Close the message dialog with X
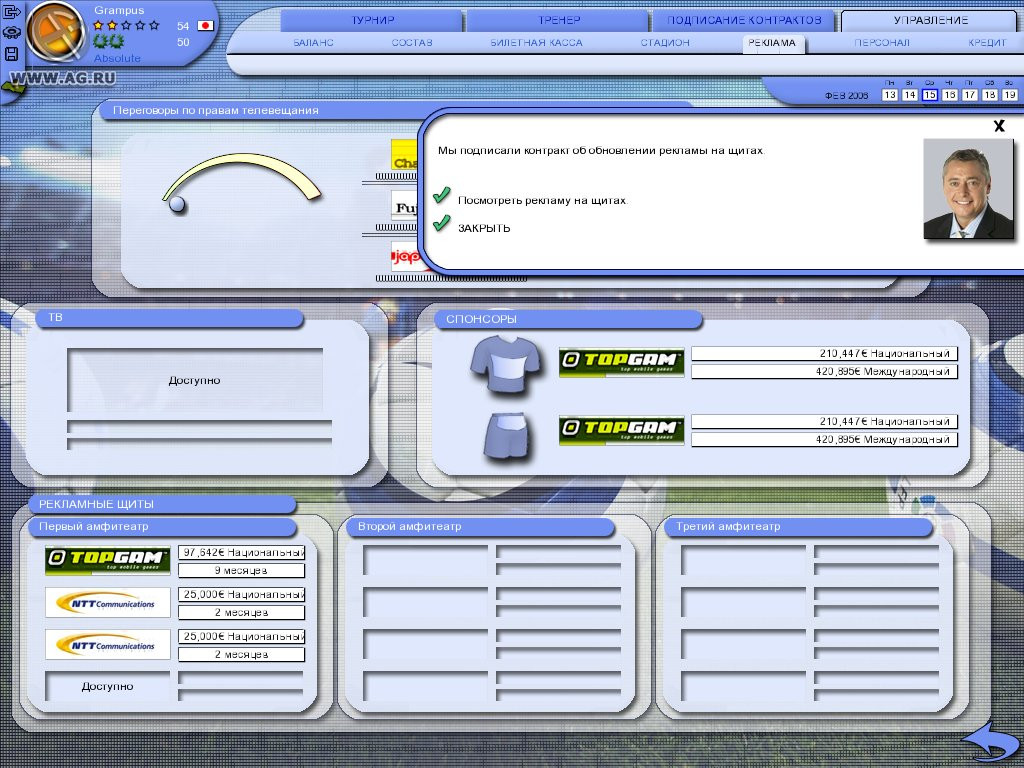The image size is (1024, 768). [x=999, y=126]
